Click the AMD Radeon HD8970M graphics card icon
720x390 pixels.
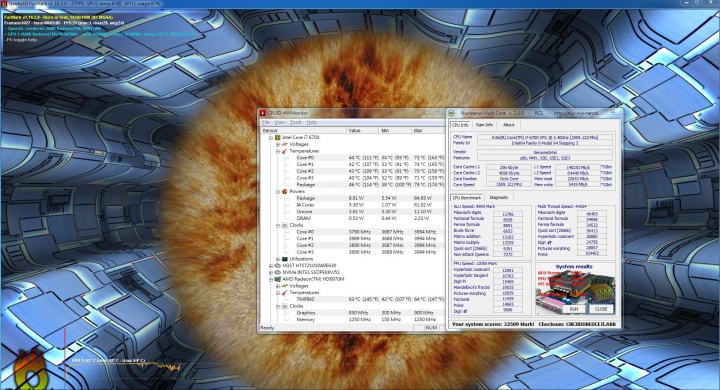pos(278,279)
